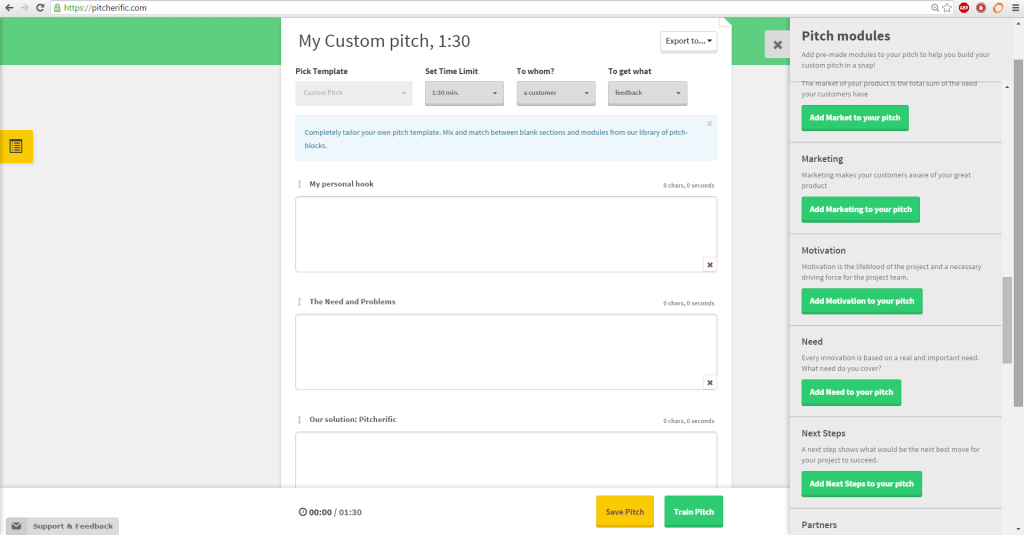The image size is (1024, 535).
Task: Remove The Need and Problems section
Action: coord(710,383)
